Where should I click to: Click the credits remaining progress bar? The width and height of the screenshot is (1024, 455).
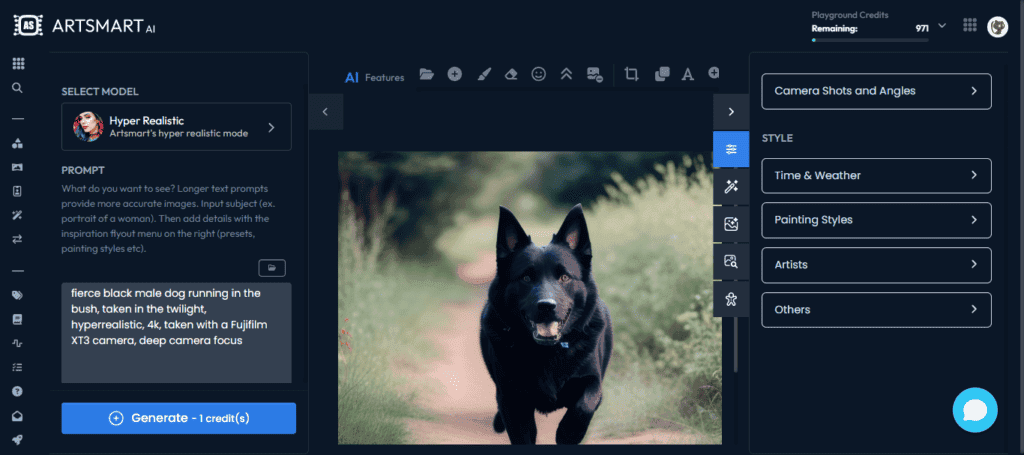870,40
